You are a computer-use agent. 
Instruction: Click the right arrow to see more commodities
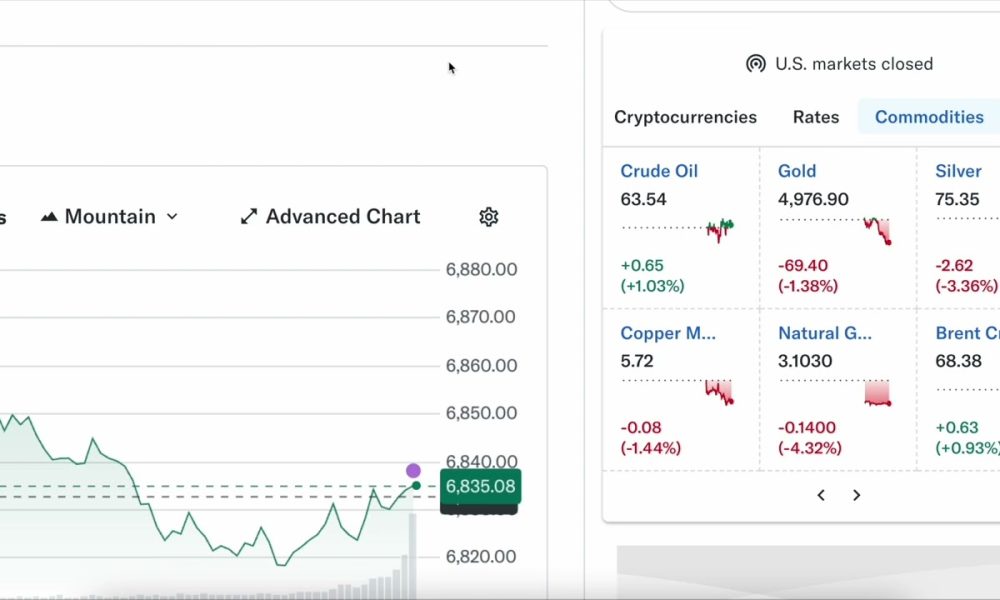pyautogui.click(x=857, y=495)
